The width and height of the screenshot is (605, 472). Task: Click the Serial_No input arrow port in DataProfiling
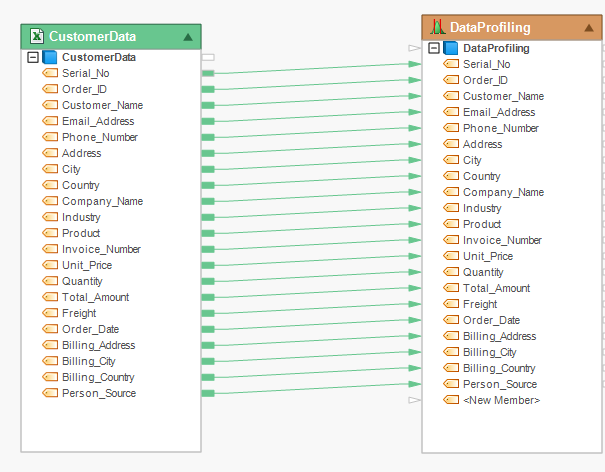(415, 64)
